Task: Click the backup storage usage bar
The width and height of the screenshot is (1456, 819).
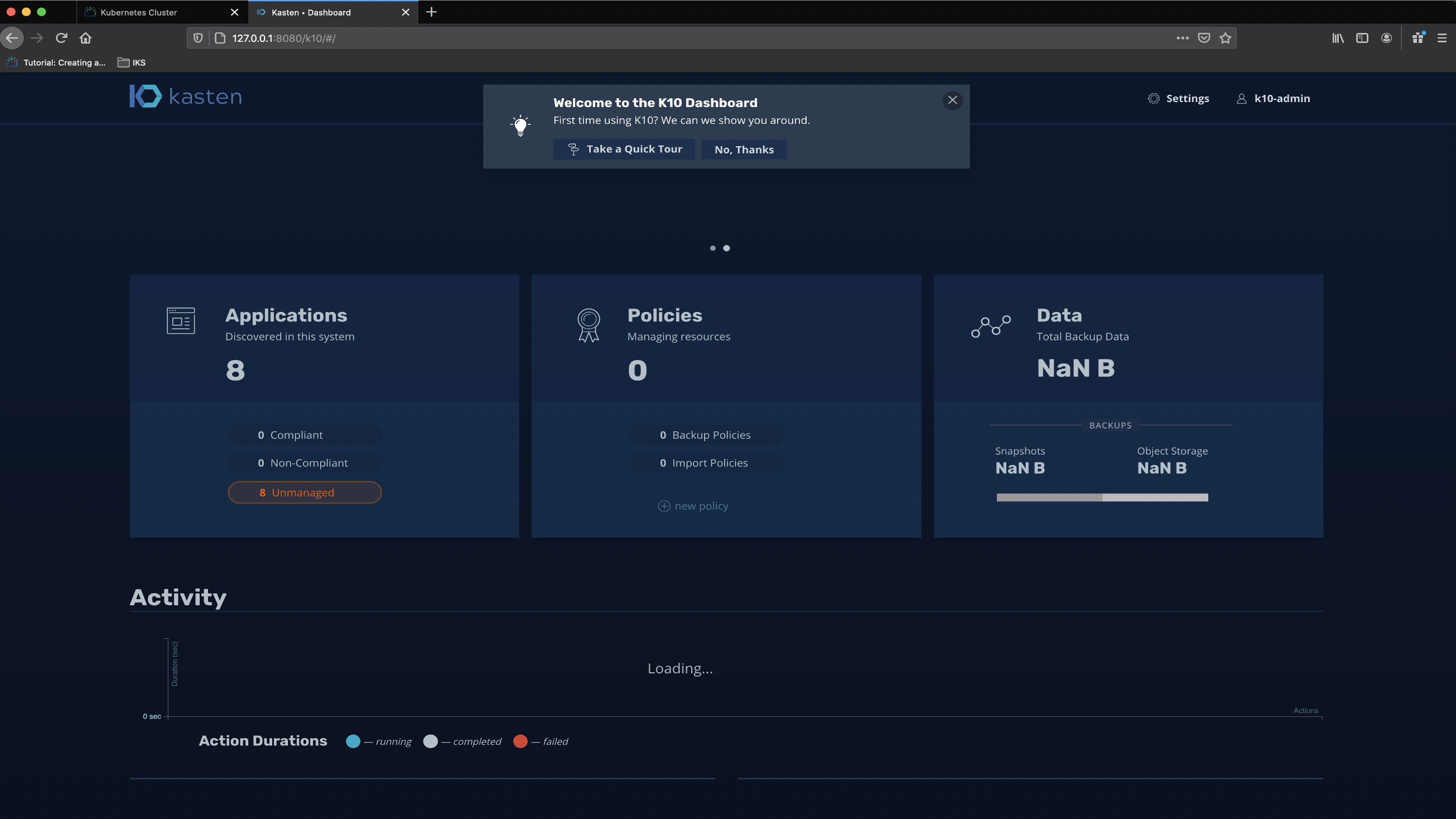Action: (x=1102, y=498)
